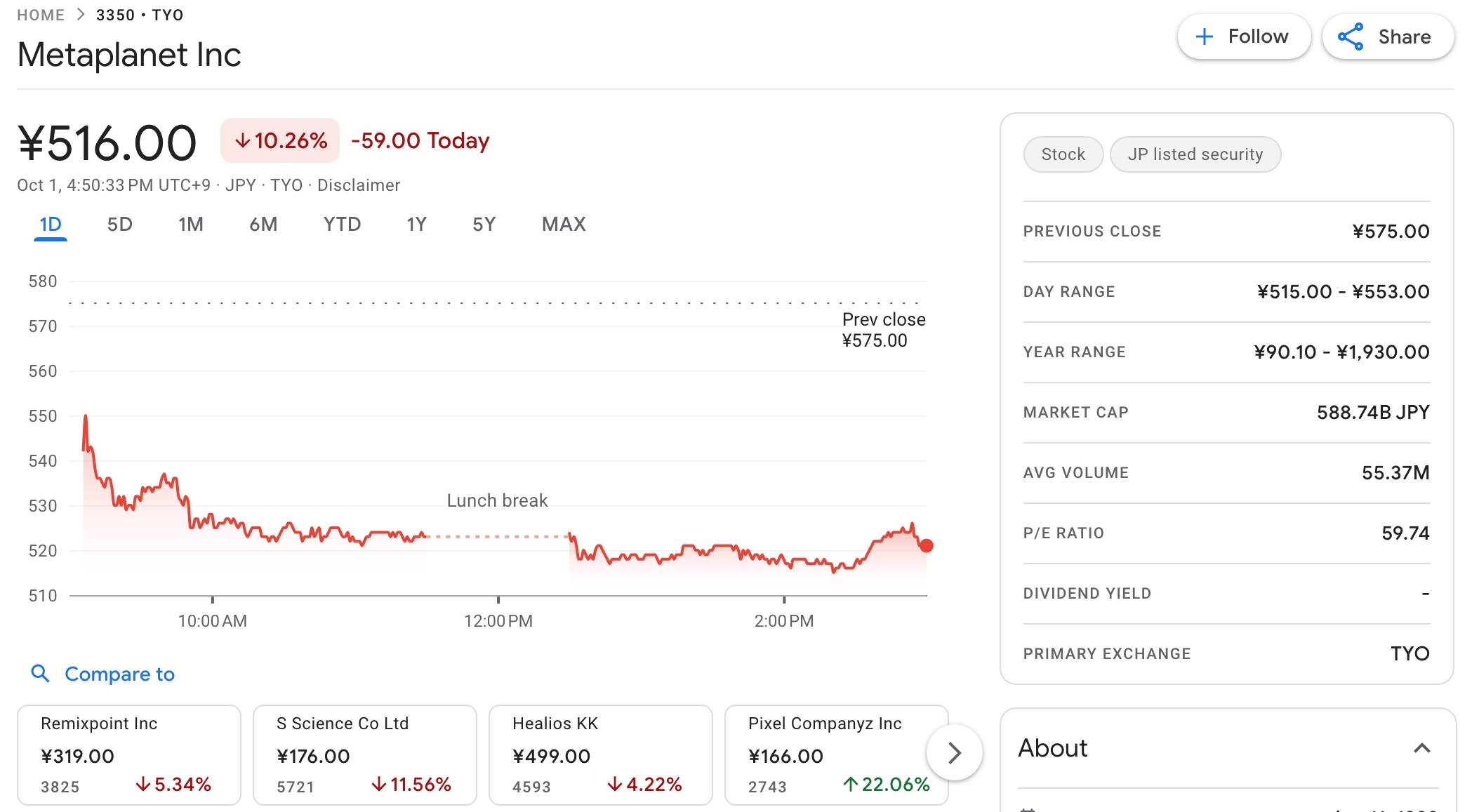Image resolution: width=1479 pixels, height=812 pixels.
Task: Open the Healios KK stock card
Action: coord(600,754)
